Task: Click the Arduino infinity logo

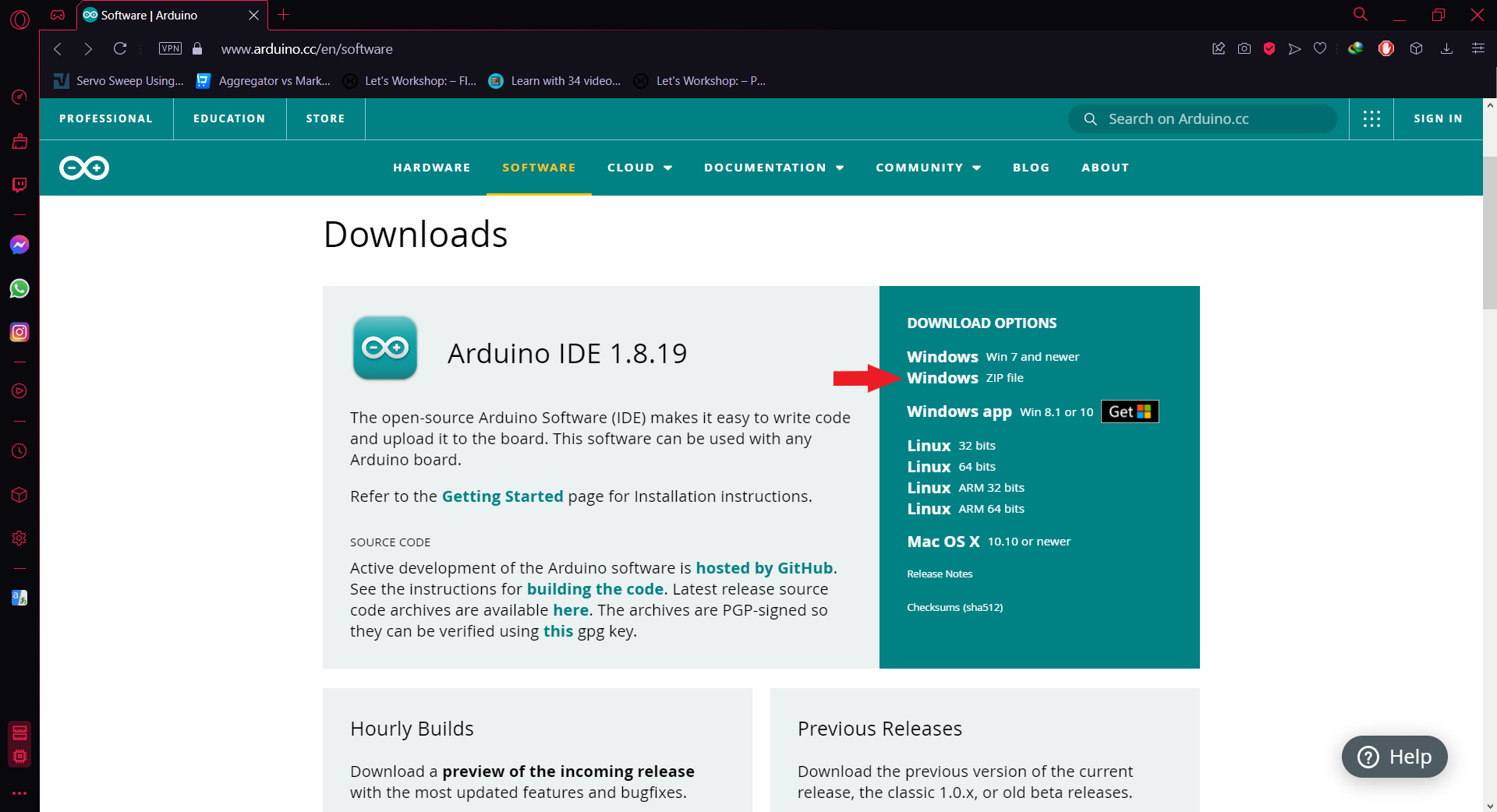Action: (84, 168)
